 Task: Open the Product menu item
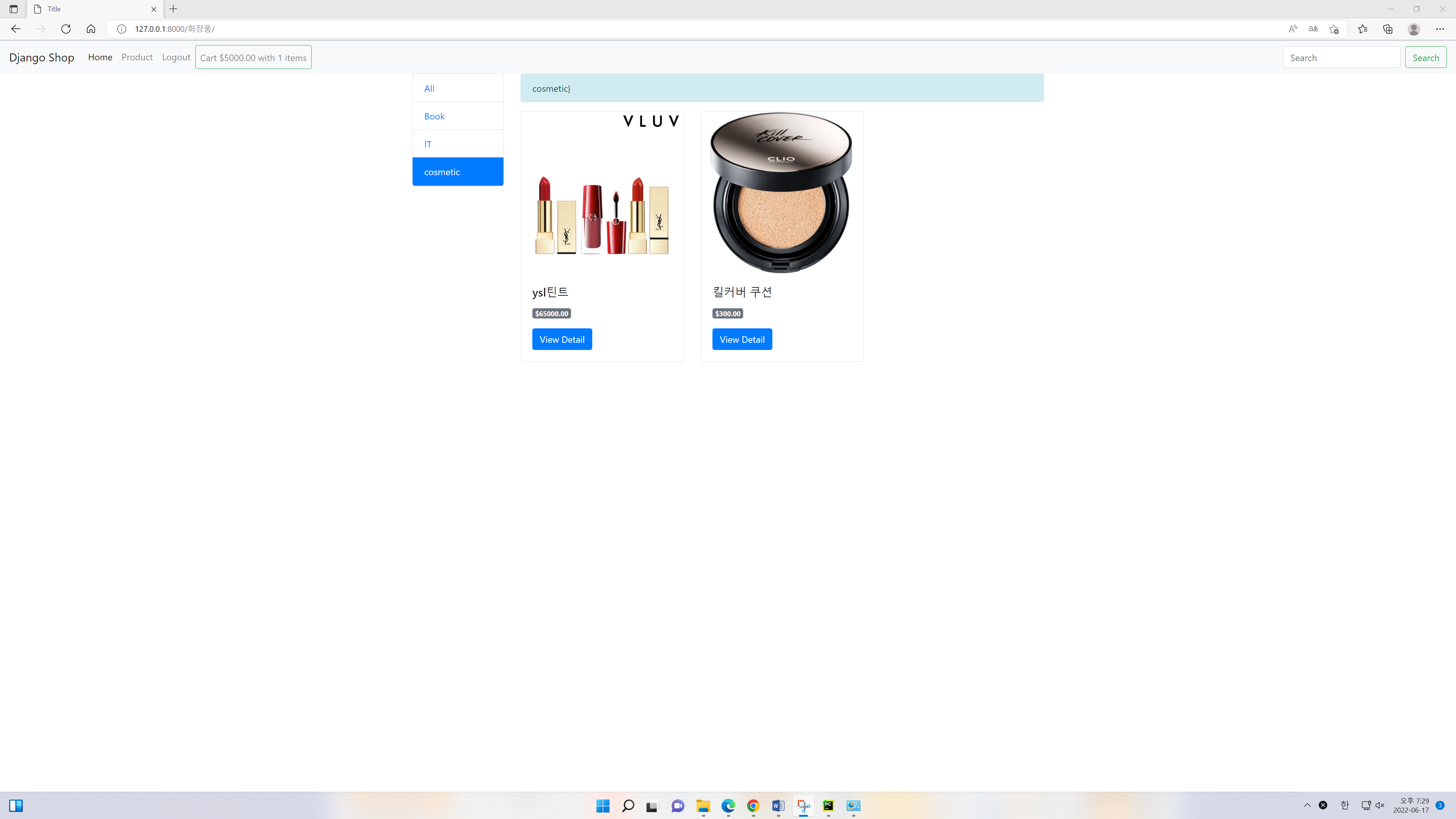(x=137, y=56)
